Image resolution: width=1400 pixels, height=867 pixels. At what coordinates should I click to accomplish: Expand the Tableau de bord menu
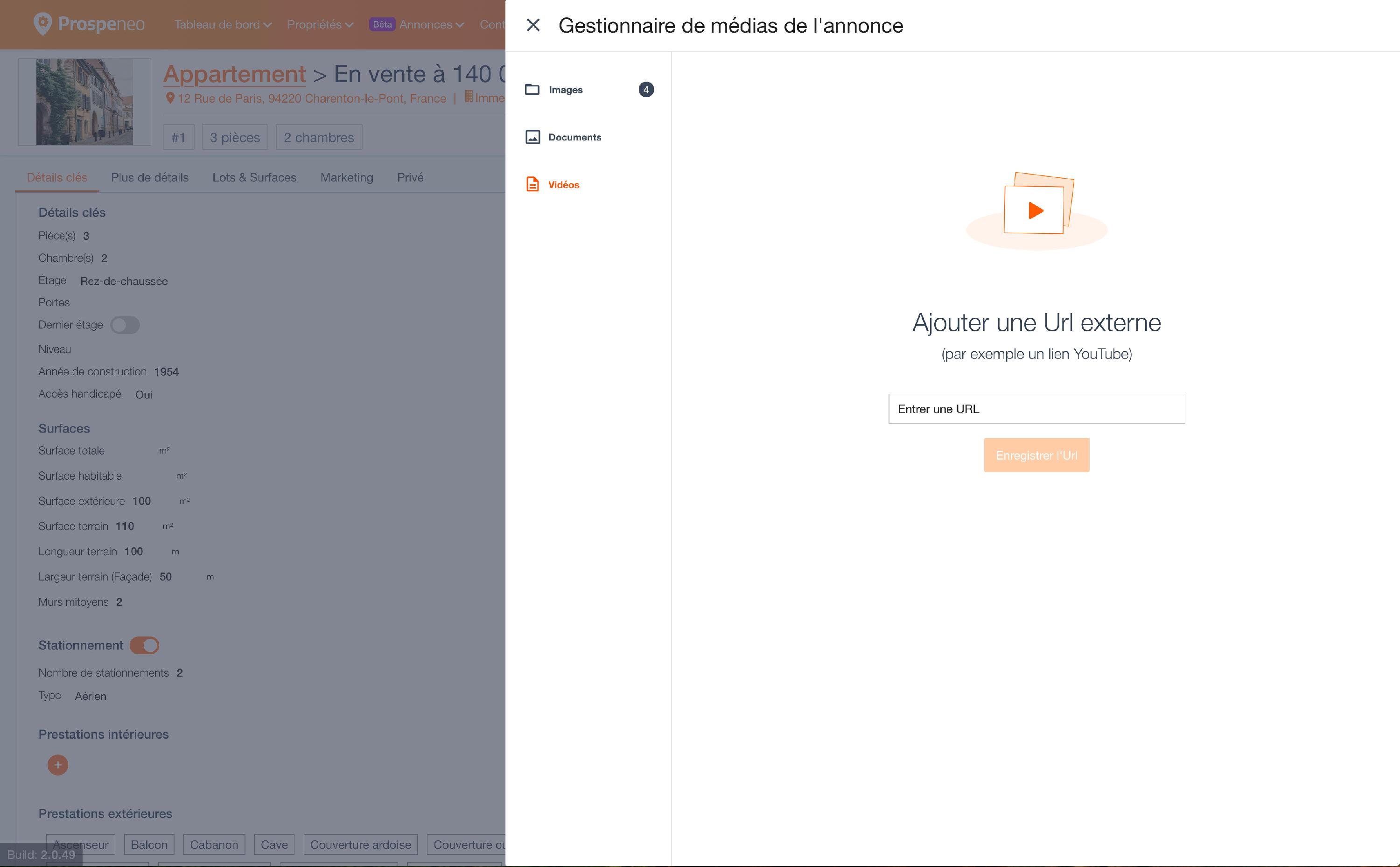click(223, 25)
